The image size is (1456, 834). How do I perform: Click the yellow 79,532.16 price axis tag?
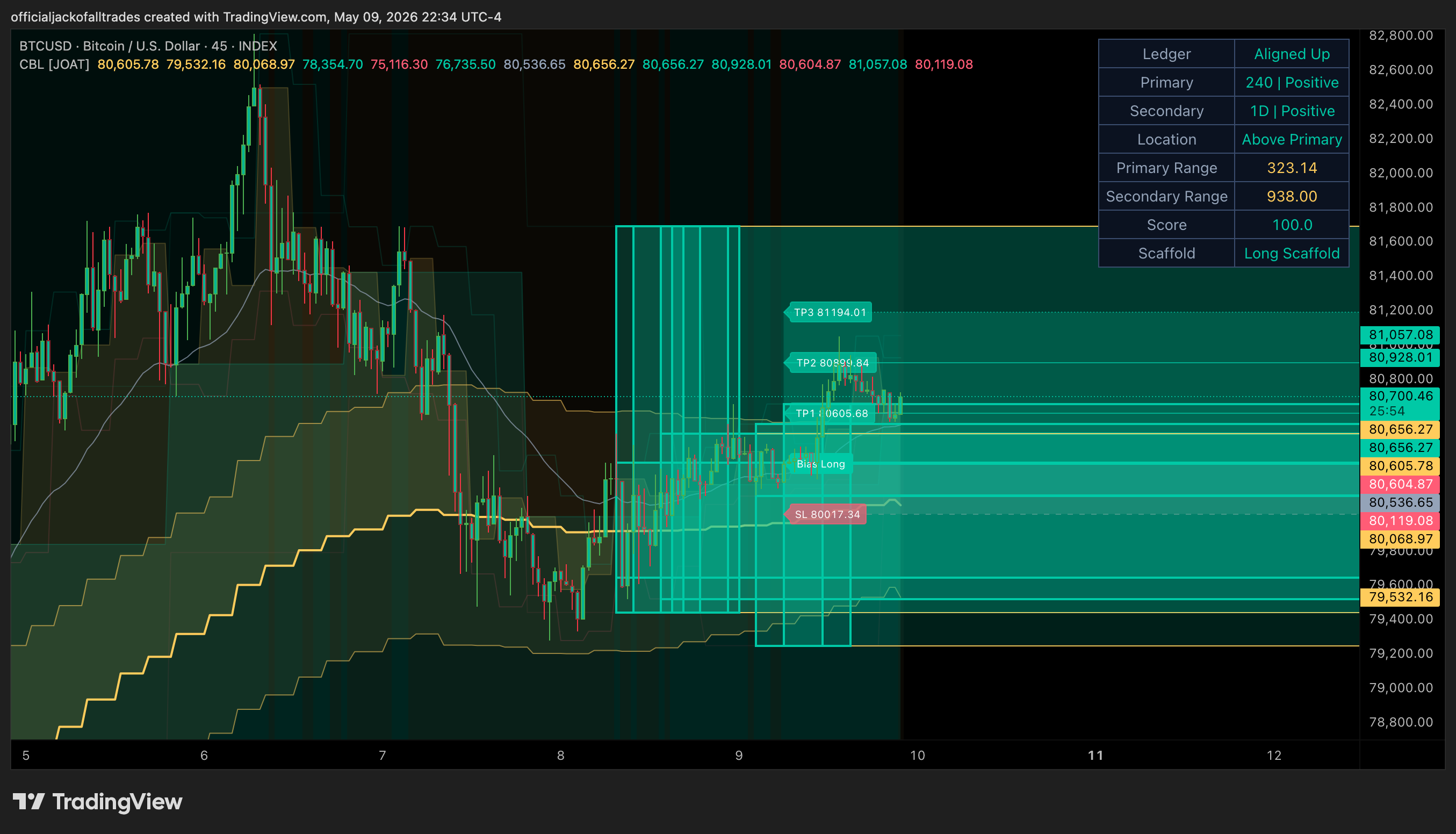pyautogui.click(x=1400, y=597)
